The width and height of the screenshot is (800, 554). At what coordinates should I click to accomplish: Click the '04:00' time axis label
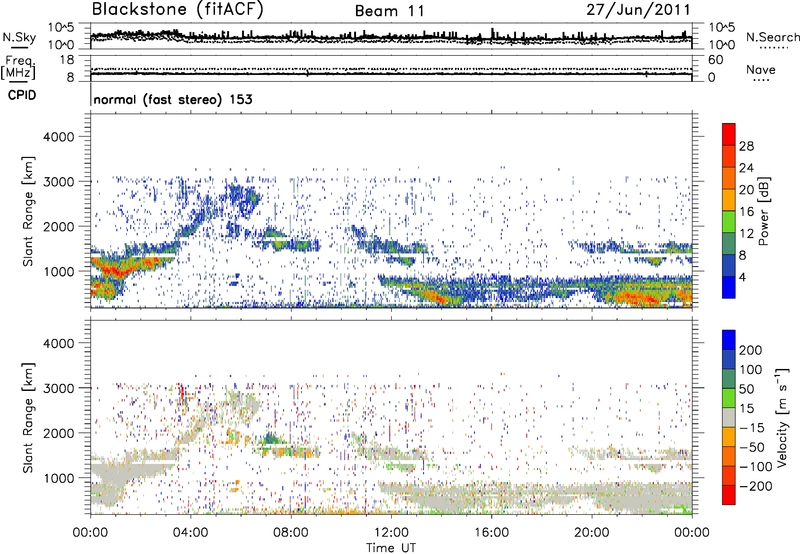[190, 533]
